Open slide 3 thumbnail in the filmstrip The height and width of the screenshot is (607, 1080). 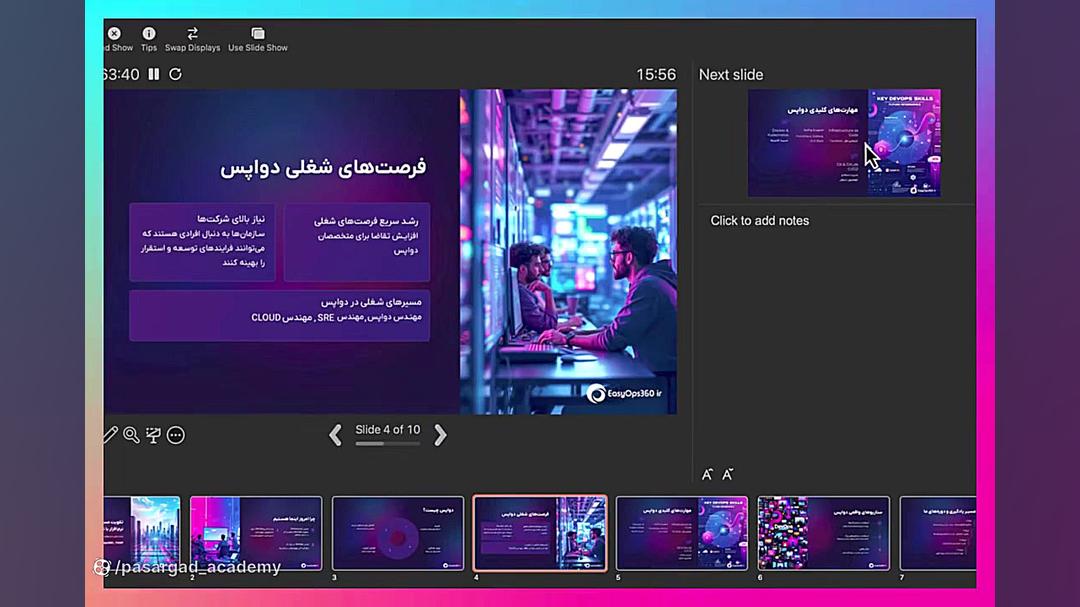pyautogui.click(x=397, y=533)
